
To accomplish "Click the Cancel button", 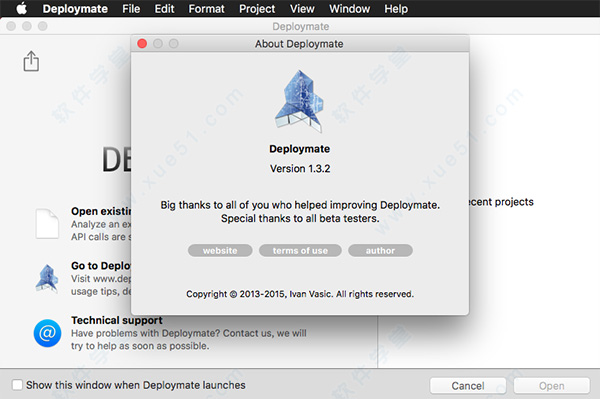I will [x=468, y=386].
